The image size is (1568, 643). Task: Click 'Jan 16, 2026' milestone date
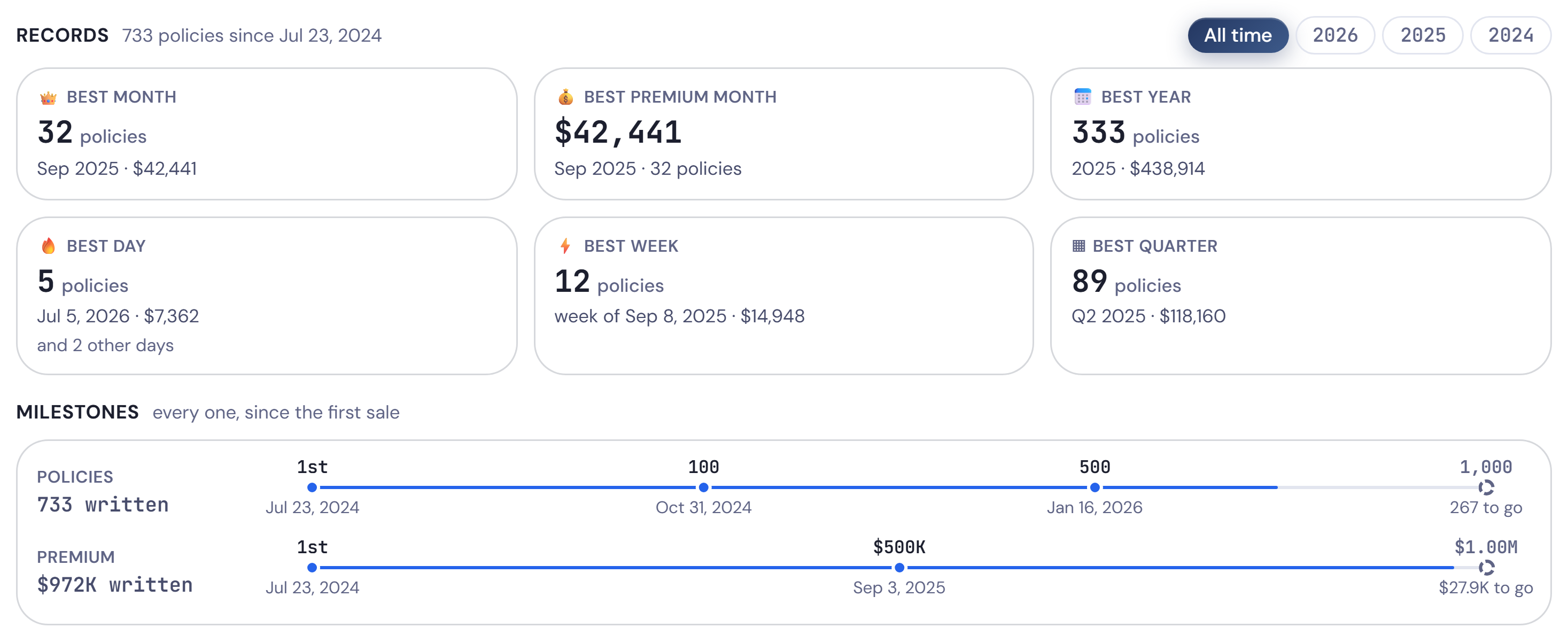click(x=1095, y=508)
